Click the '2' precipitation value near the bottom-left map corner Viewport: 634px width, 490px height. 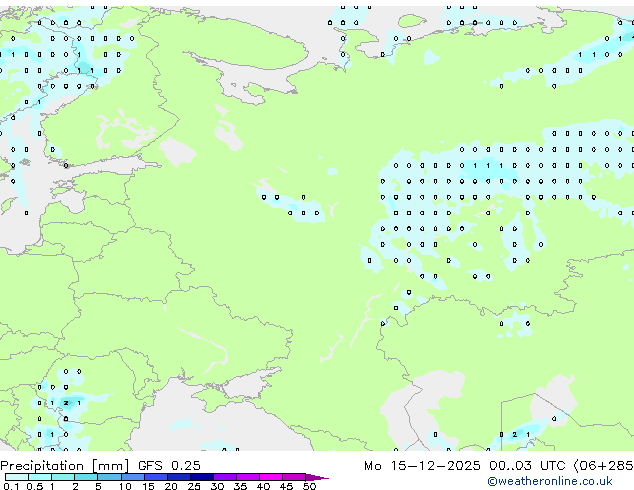click(x=65, y=403)
